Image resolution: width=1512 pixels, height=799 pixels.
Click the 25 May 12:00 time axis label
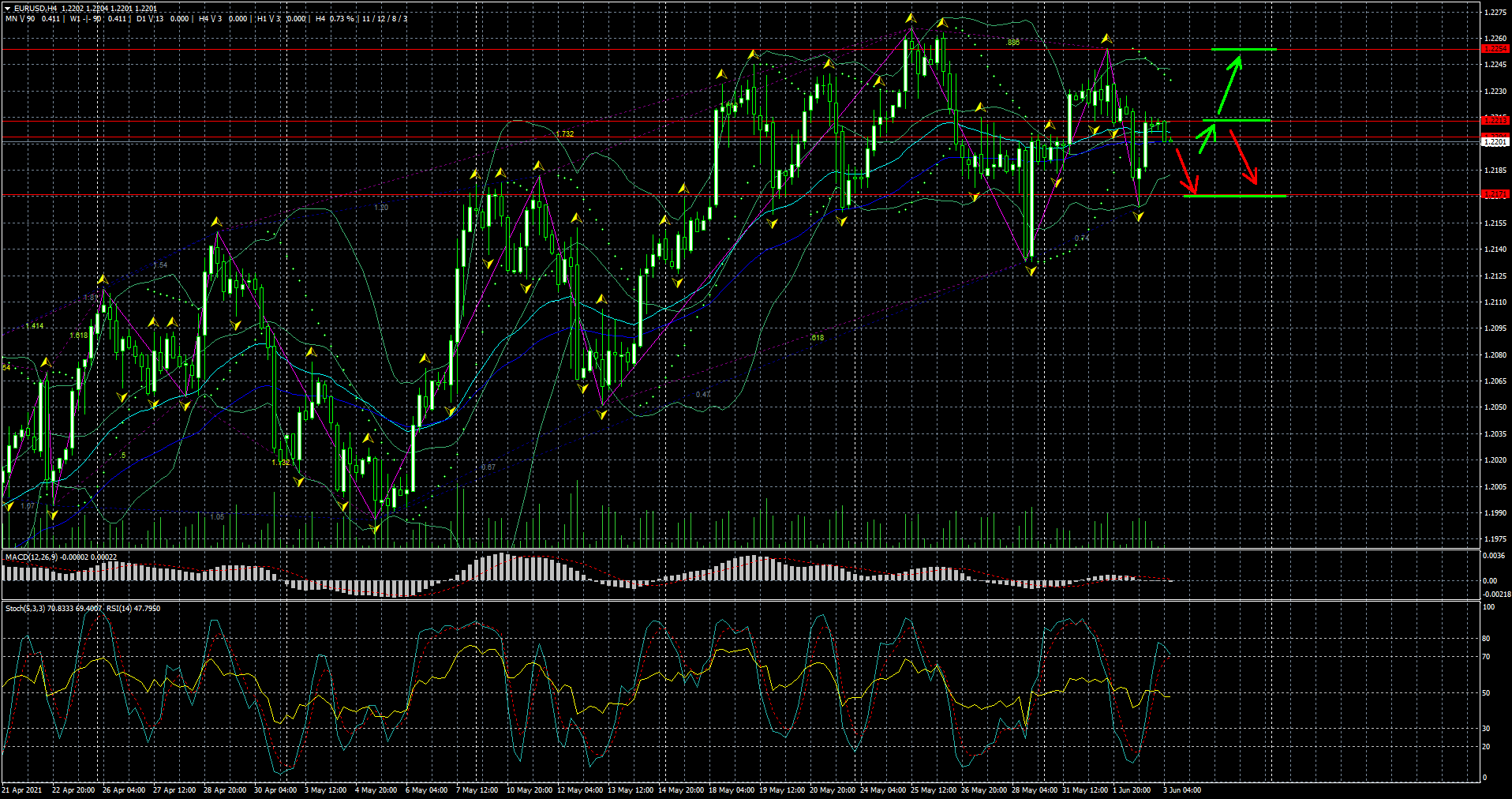pyautogui.click(x=933, y=790)
